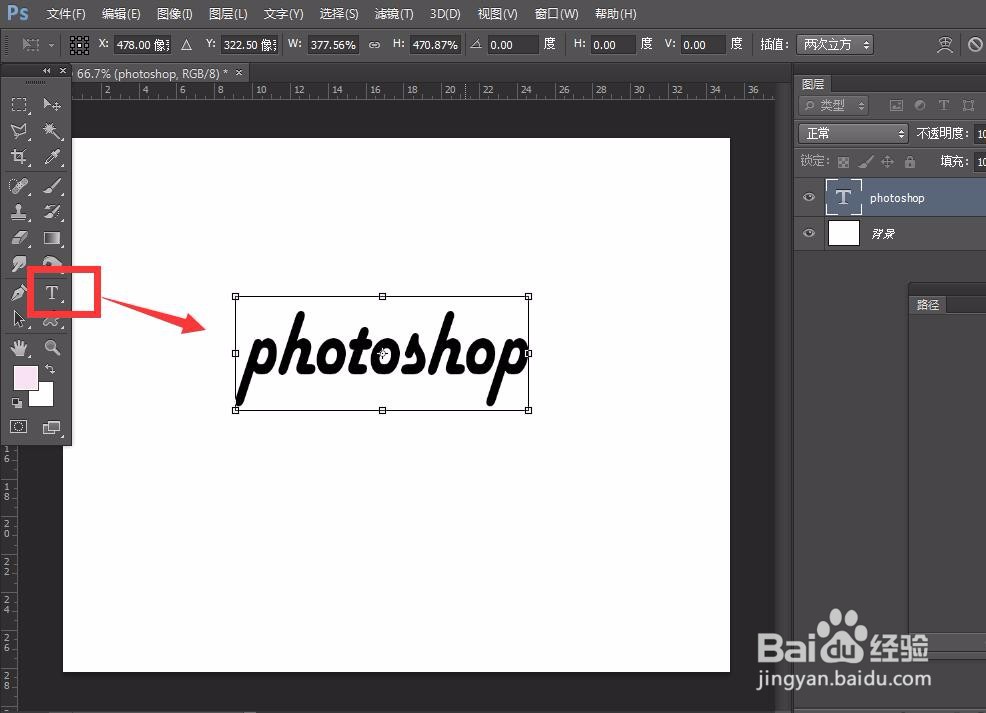This screenshot has height=713, width=986.
Task: Cancel the transform
Action: point(975,45)
